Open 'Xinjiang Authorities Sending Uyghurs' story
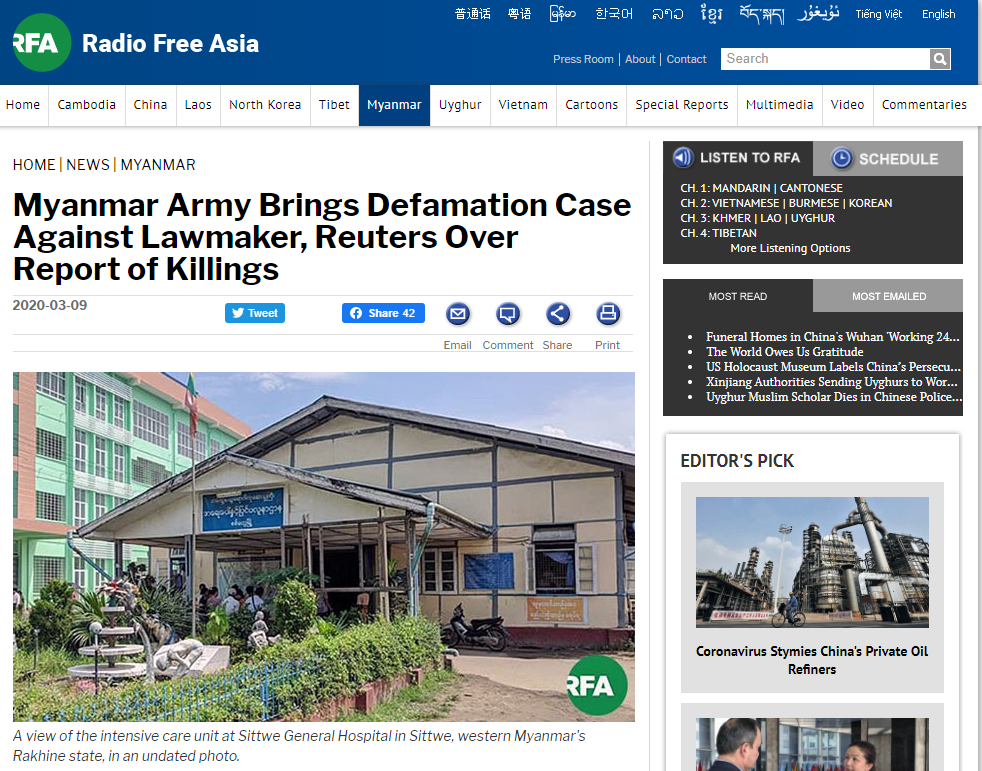The image size is (982, 771). click(832, 381)
